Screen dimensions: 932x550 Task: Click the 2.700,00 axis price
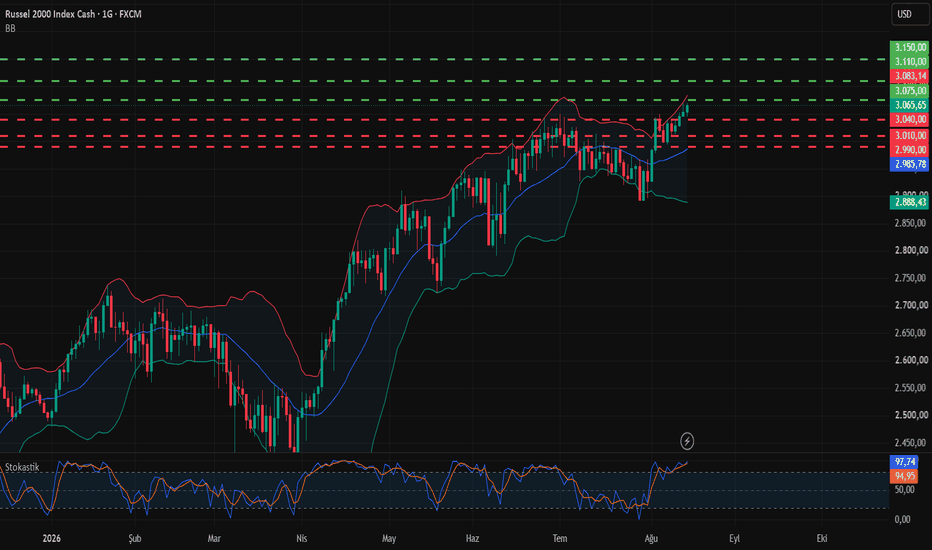click(911, 305)
